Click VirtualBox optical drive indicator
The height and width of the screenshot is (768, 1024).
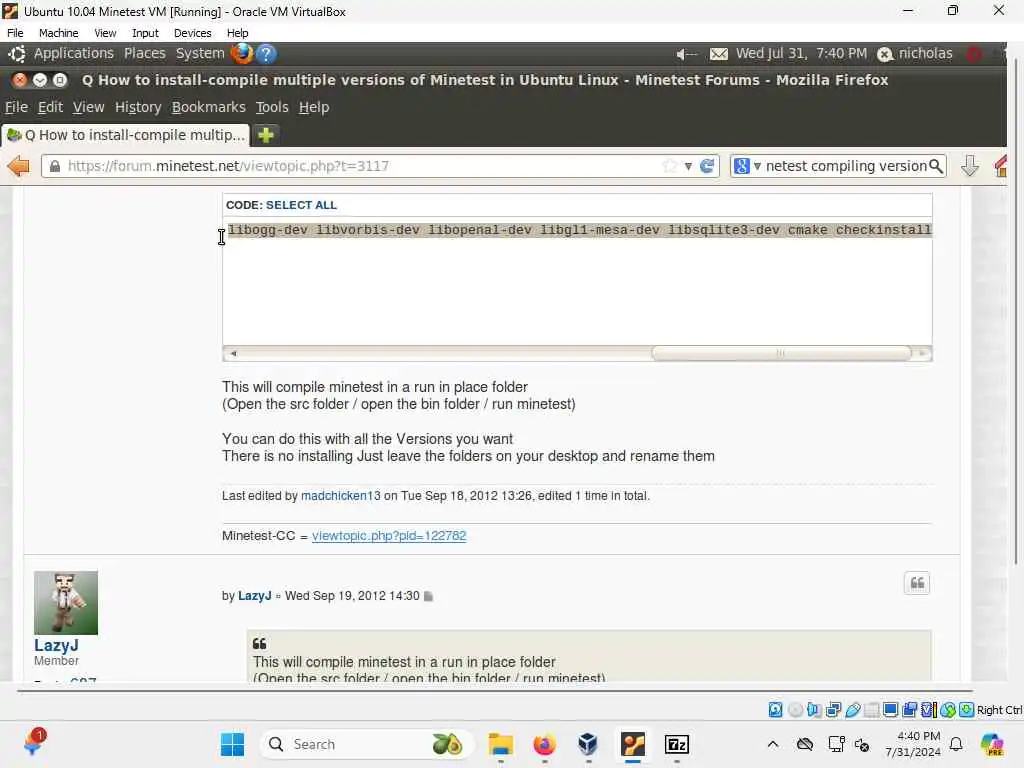(x=795, y=710)
